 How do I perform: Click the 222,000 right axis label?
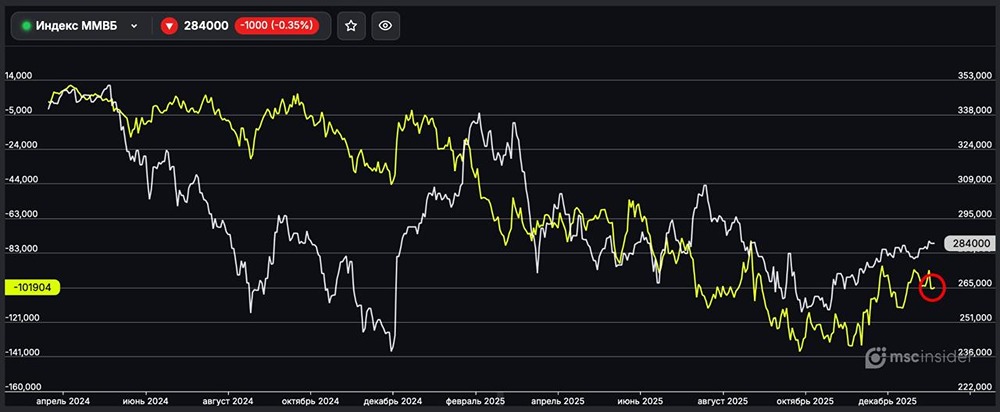click(x=974, y=387)
